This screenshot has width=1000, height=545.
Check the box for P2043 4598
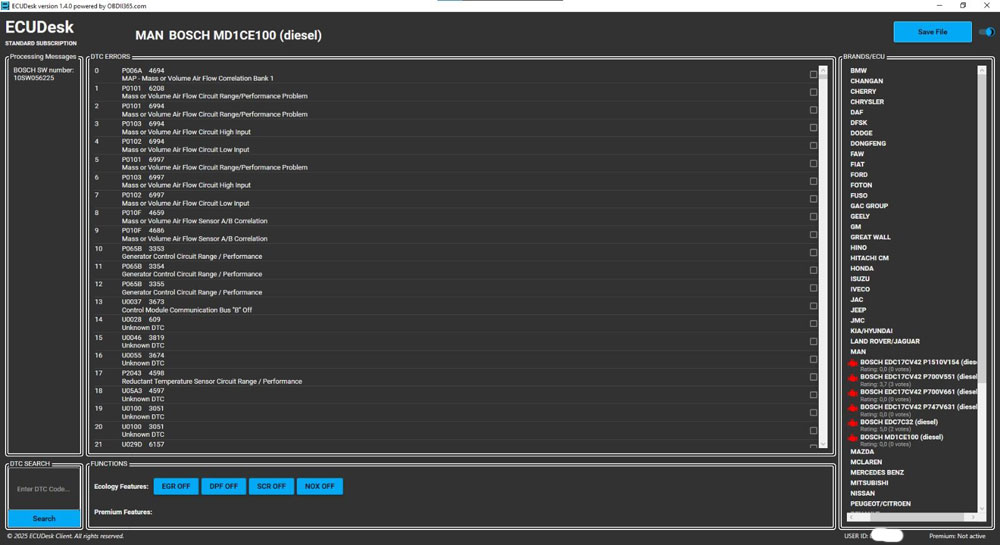pos(813,377)
